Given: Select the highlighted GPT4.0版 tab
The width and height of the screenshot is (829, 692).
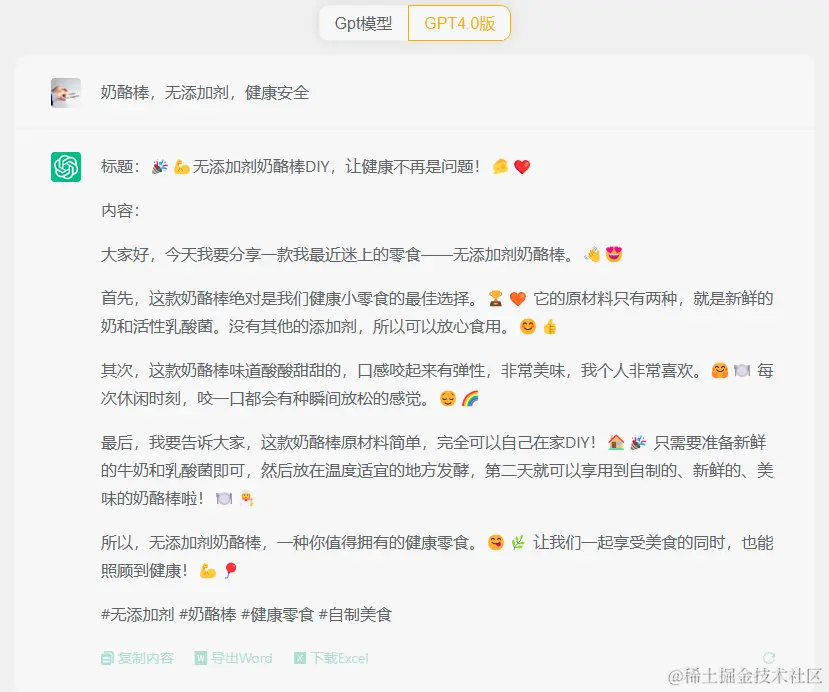Looking at the screenshot, I should 459,22.
